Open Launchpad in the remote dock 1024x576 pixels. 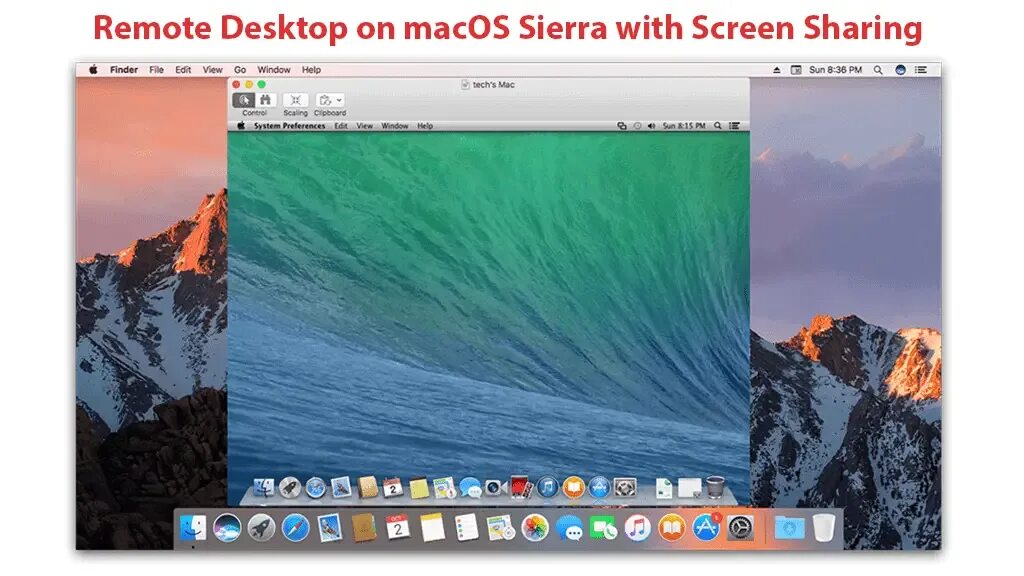point(289,487)
